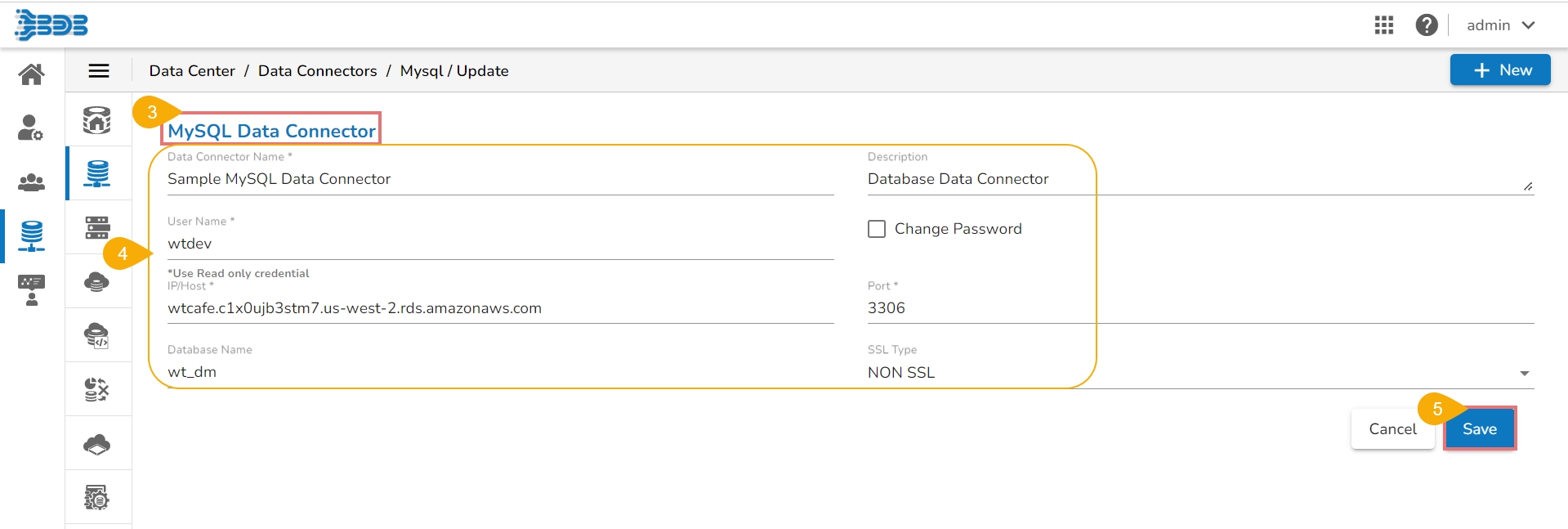Select the server rack icon in second panel
Screen dimensions: 1568x529
click(x=97, y=227)
